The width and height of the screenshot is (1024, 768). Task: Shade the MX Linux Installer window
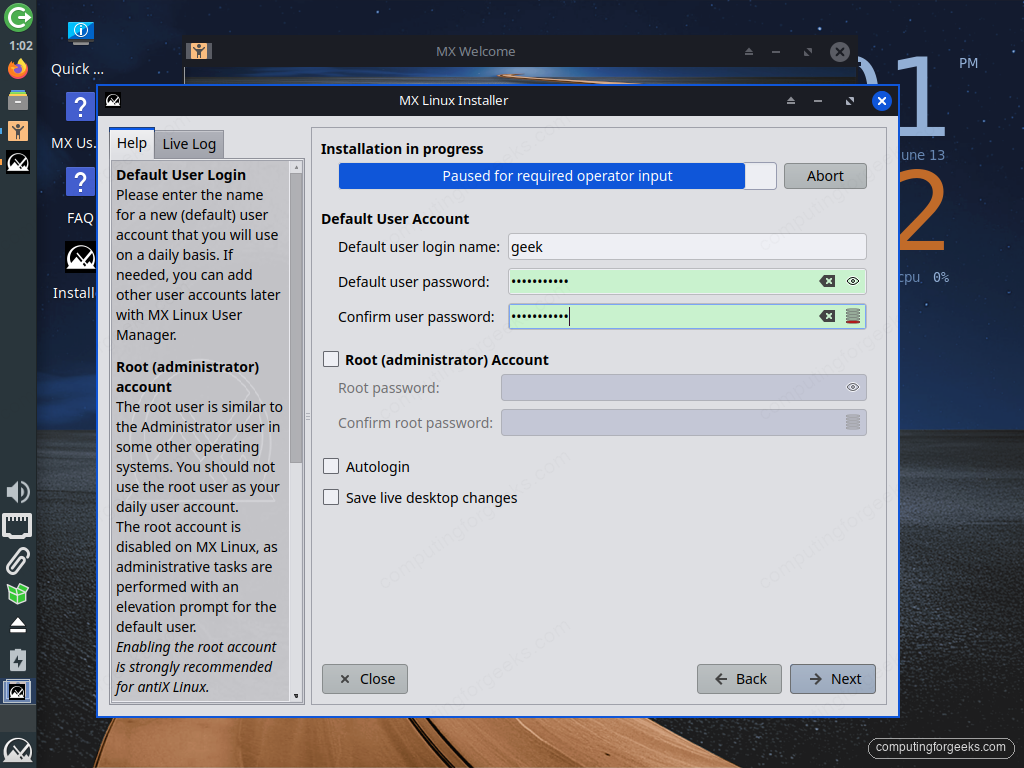[791, 101]
